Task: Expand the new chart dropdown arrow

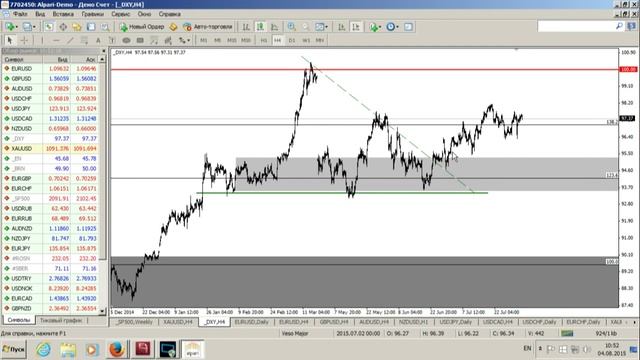Action: (x=16, y=27)
